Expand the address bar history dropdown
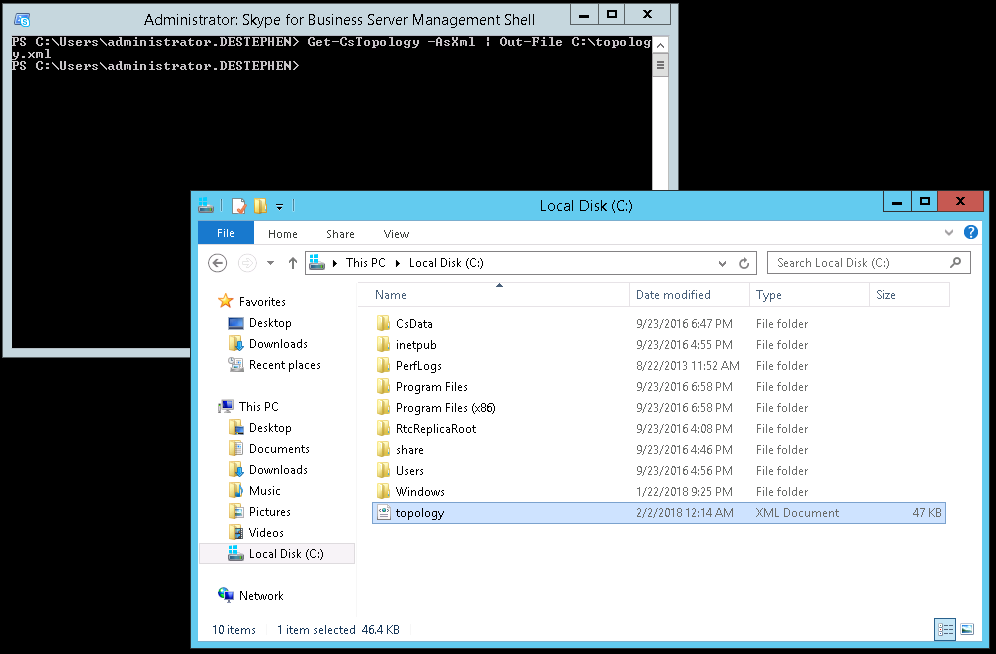This screenshot has height=654, width=996. [x=722, y=264]
